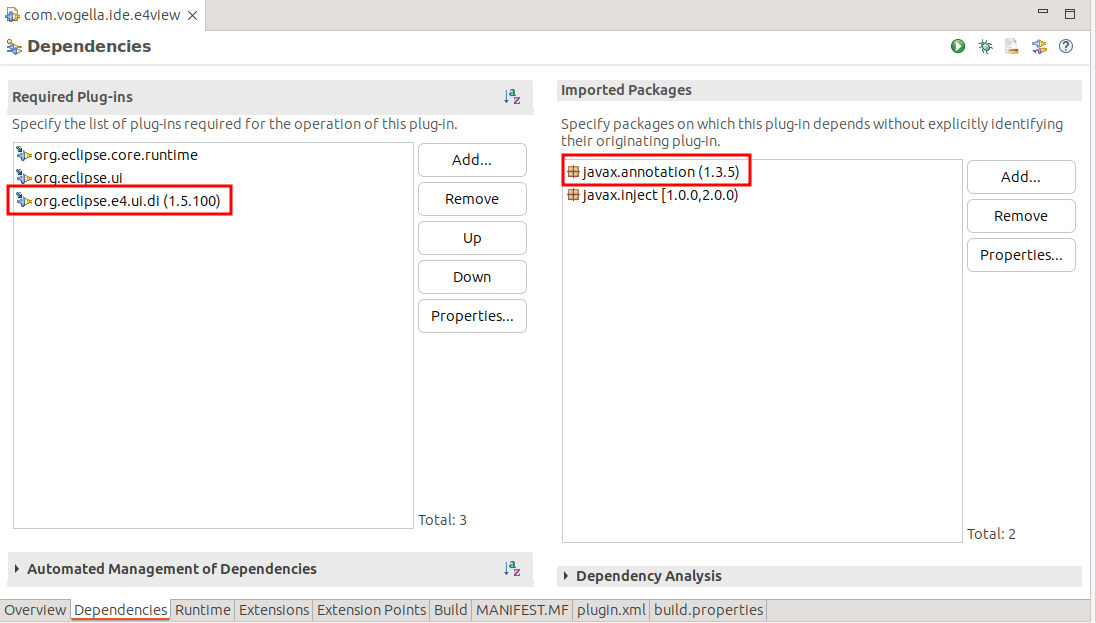This screenshot has width=1096, height=623.
Task: Add a required plug-in
Action: 472,160
